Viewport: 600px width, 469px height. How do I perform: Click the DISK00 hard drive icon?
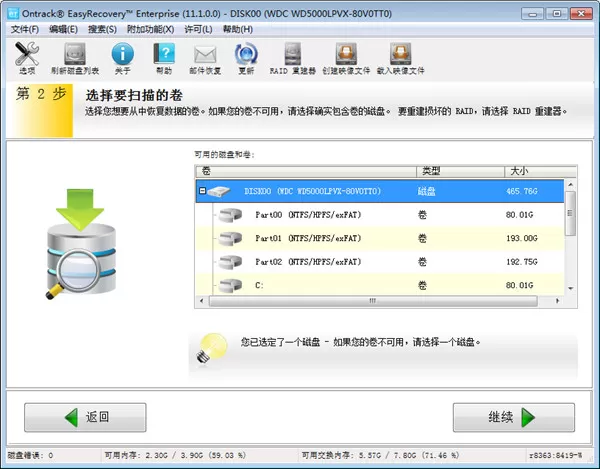[x=218, y=191]
